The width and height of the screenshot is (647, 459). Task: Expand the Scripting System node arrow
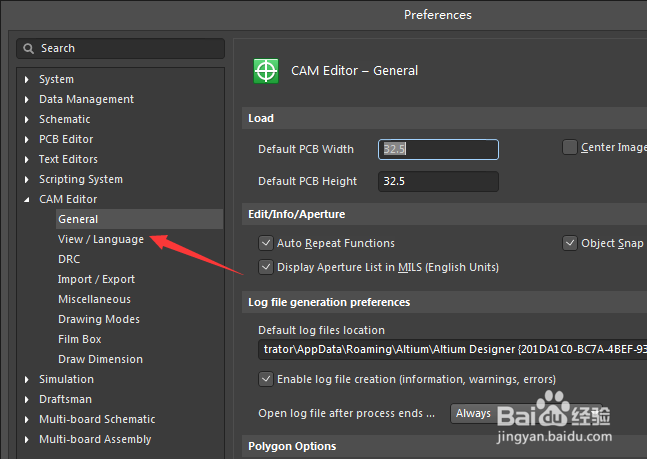coord(27,180)
